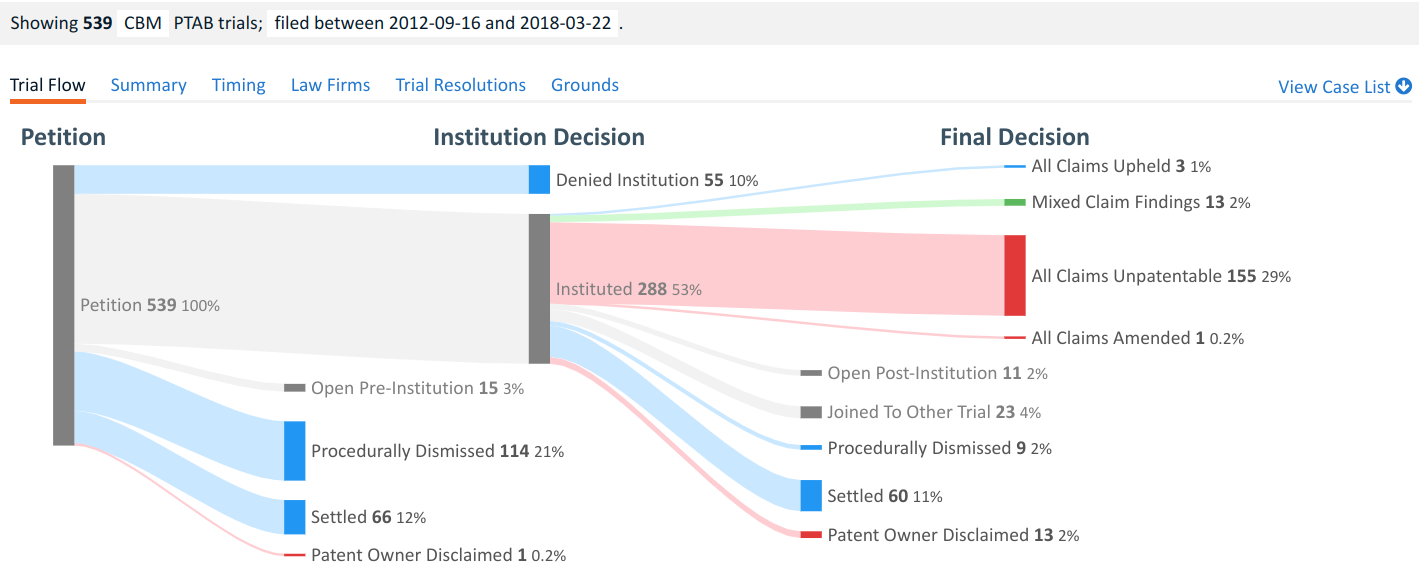
Task: Click the red All Claims Unpatentable node
Action: (1015, 275)
